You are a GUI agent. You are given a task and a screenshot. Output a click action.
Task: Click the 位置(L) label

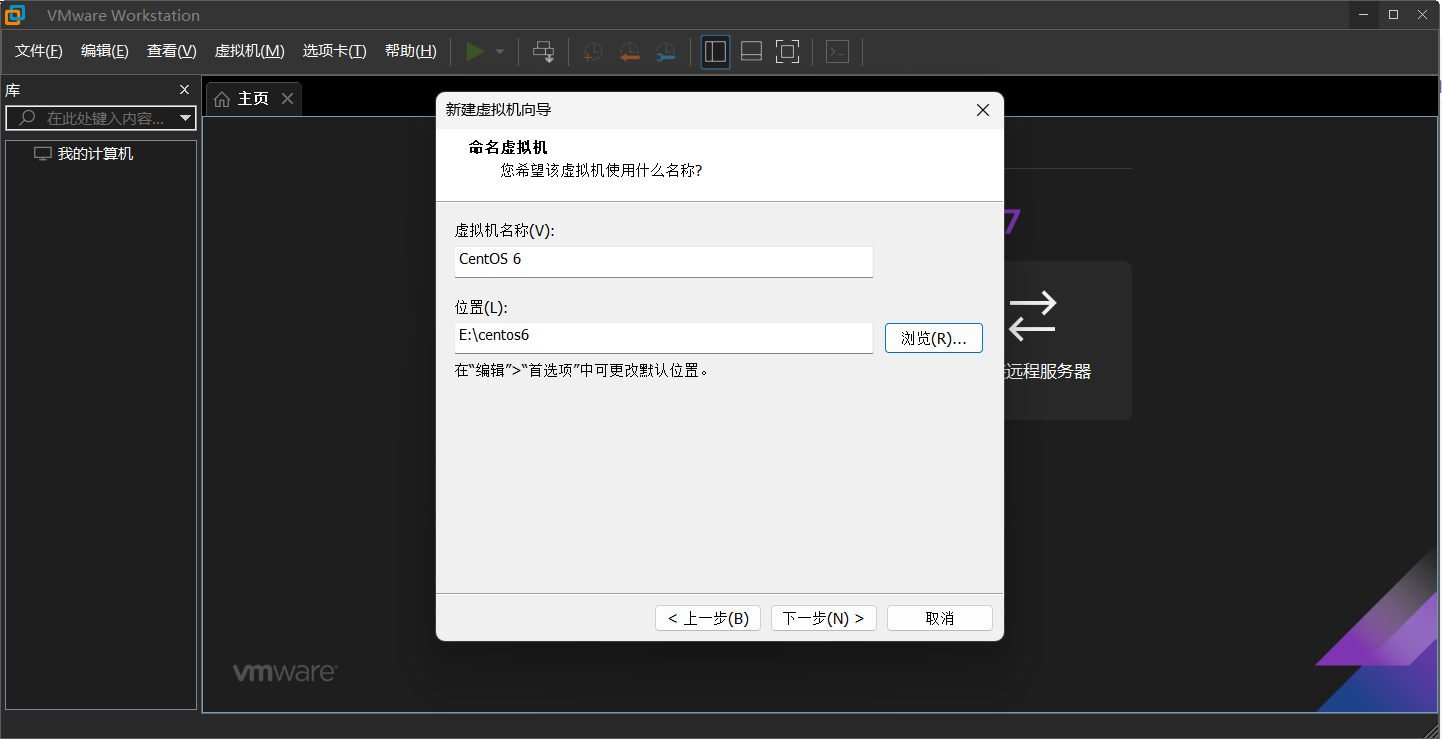[481, 307]
